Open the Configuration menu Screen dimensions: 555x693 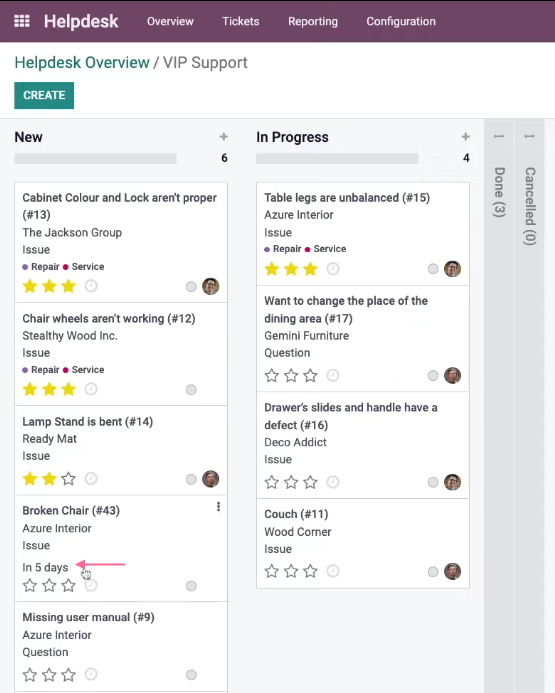(401, 21)
